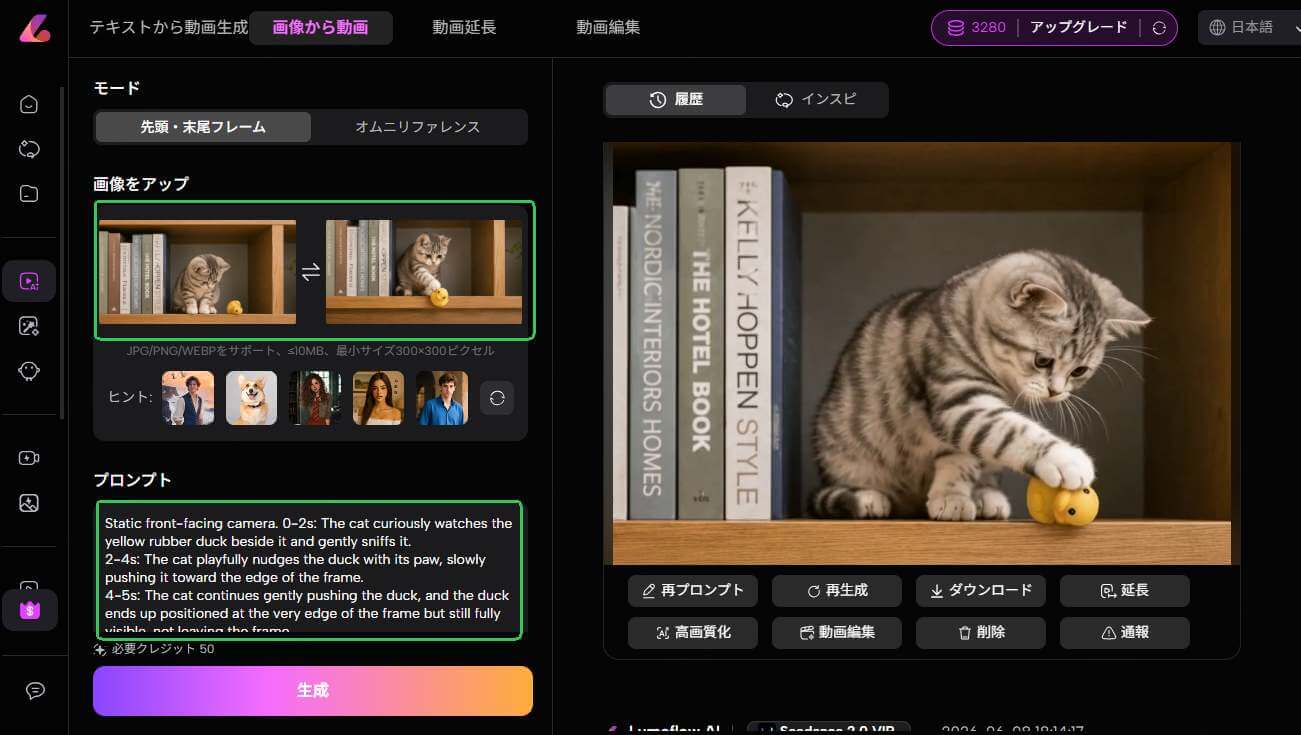Click the credit refresh icon next to アップグレード
The image size is (1301, 735).
[x=1159, y=28]
